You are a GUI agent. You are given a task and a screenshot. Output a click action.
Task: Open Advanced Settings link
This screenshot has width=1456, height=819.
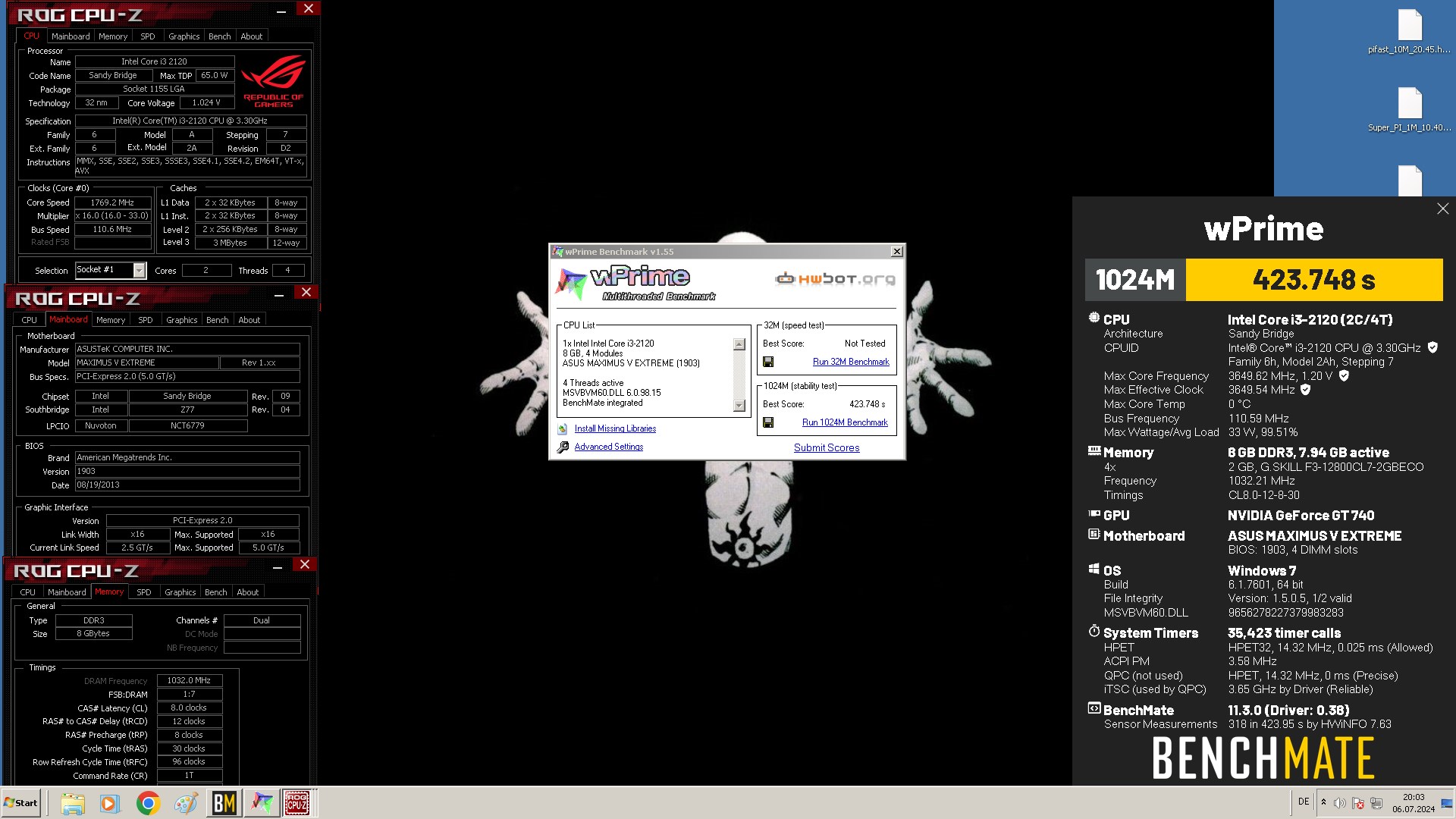click(x=608, y=447)
